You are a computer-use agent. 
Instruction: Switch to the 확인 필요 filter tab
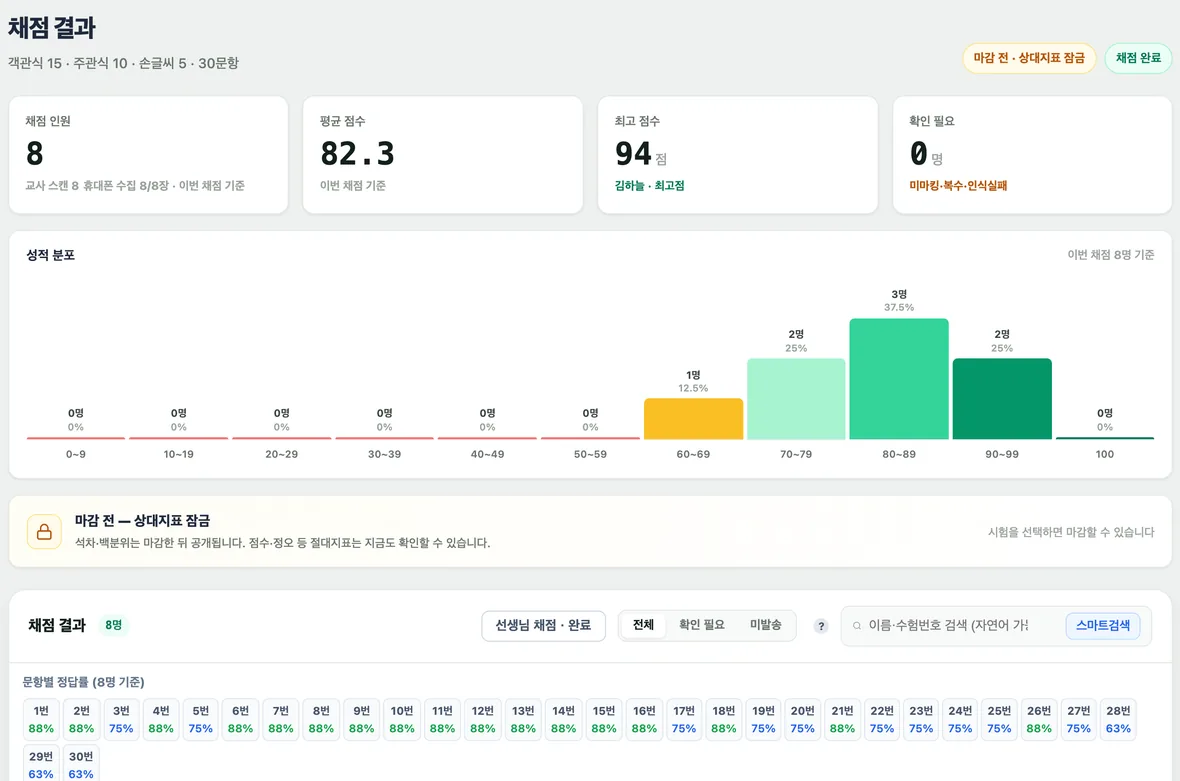click(701, 625)
